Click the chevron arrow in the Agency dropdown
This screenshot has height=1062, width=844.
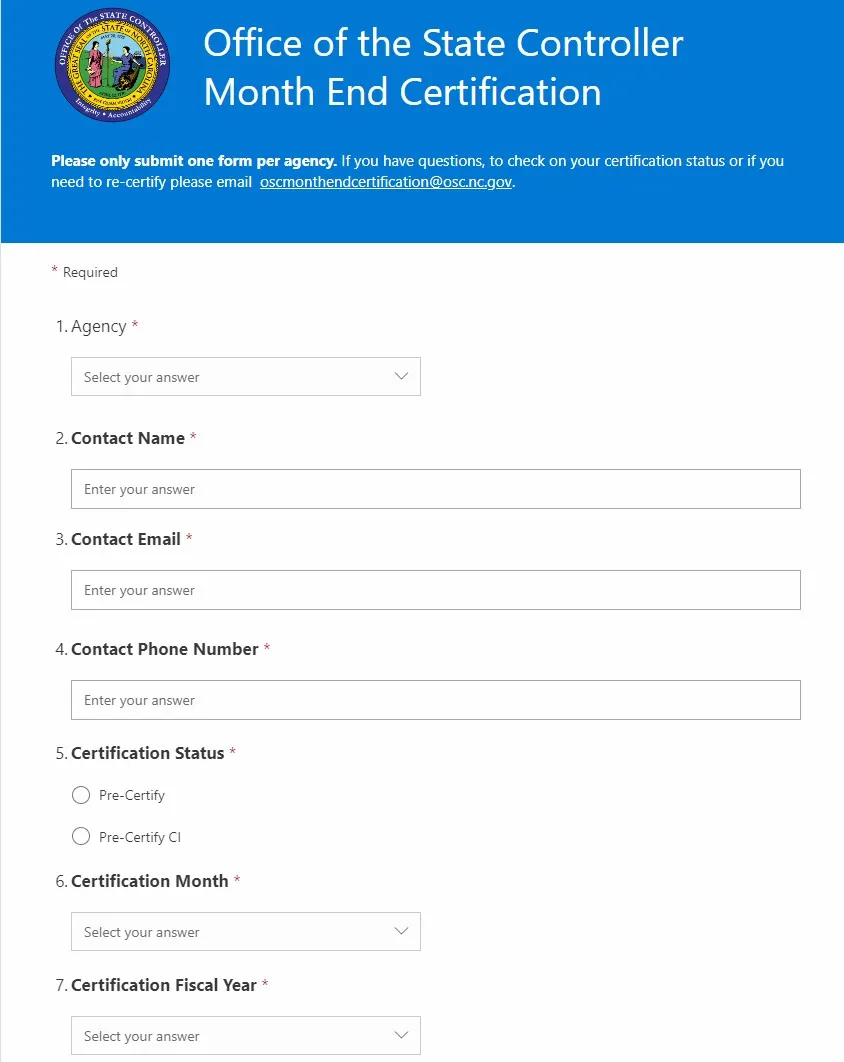[x=401, y=377]
